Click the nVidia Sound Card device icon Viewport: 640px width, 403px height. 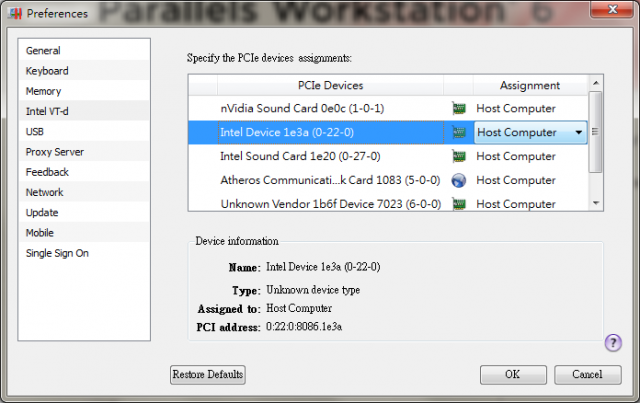(459, 109)
